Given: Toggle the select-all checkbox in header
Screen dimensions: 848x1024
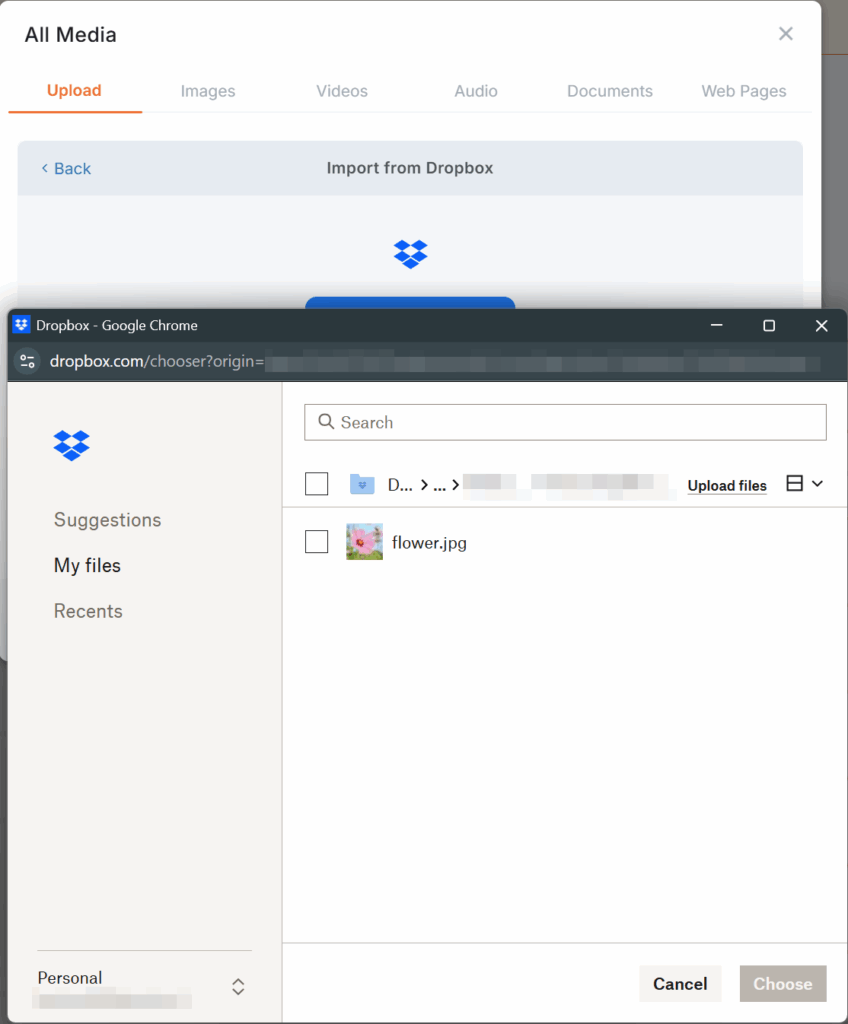Looking at the screenshot, I should click(316, 484).
